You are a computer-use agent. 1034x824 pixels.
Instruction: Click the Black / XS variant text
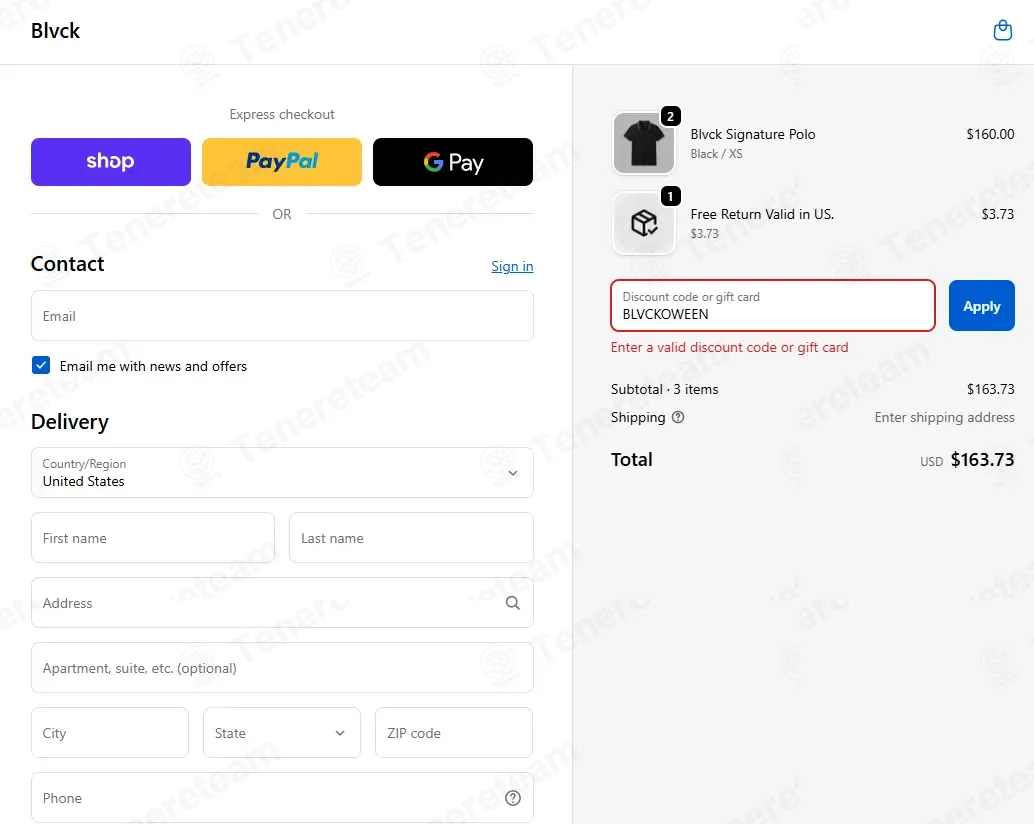pyautogui.click(x=716, y=154)
